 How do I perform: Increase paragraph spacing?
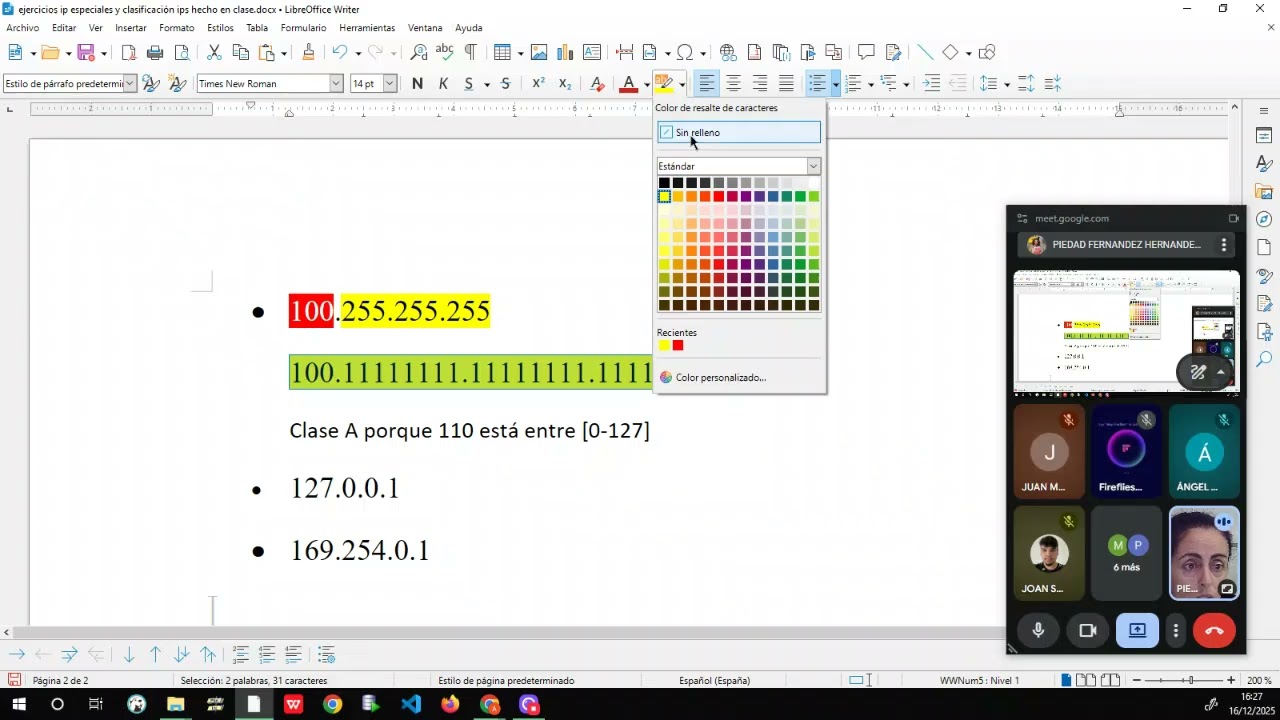1026,84
